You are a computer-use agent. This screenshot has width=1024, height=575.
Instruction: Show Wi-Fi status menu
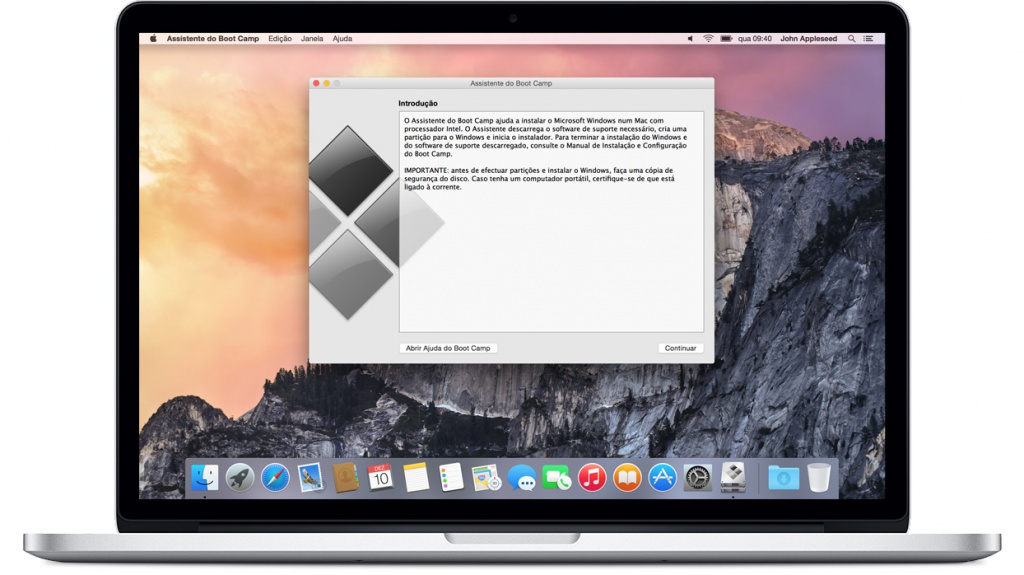click(708, 39)
